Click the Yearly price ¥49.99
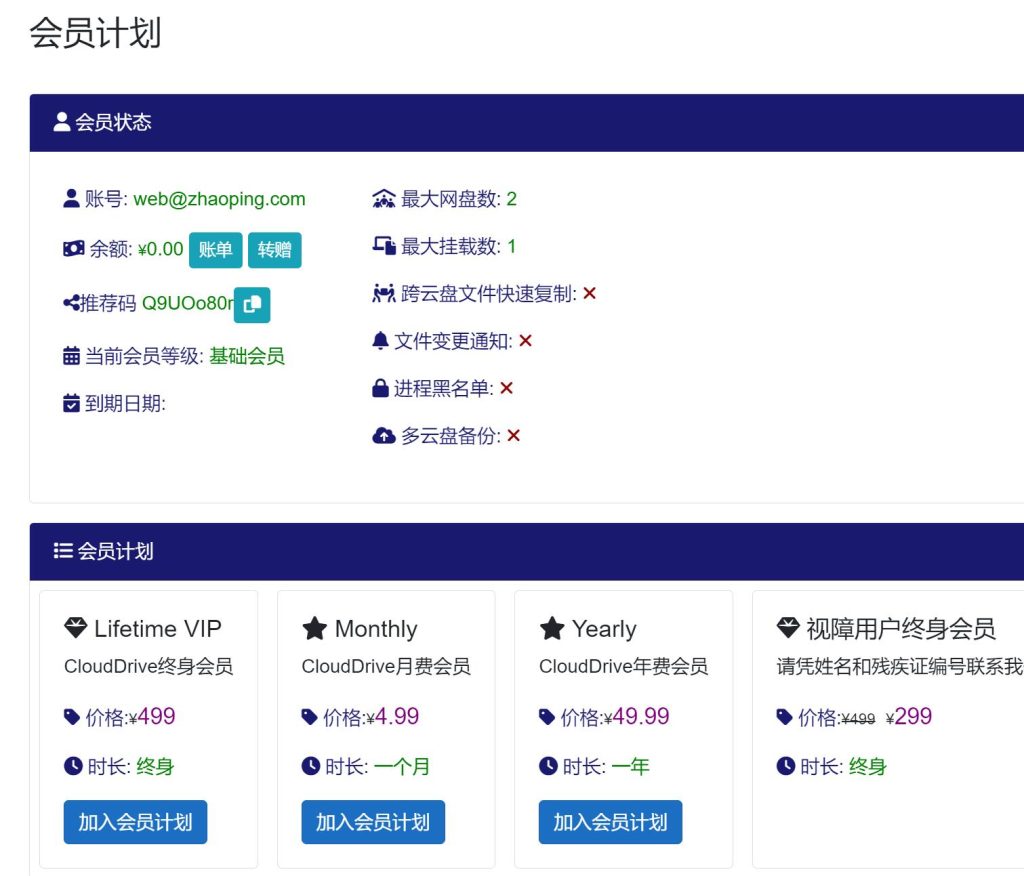1024x876 pixels. 637,717
